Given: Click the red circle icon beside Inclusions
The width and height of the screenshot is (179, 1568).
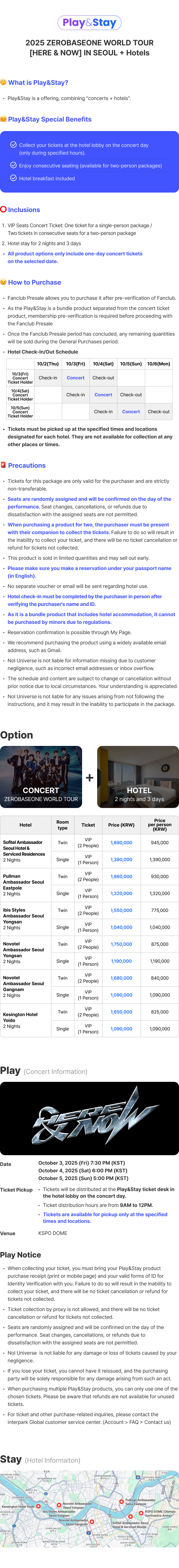Looking at the screenshot, I should click(3, 209).
